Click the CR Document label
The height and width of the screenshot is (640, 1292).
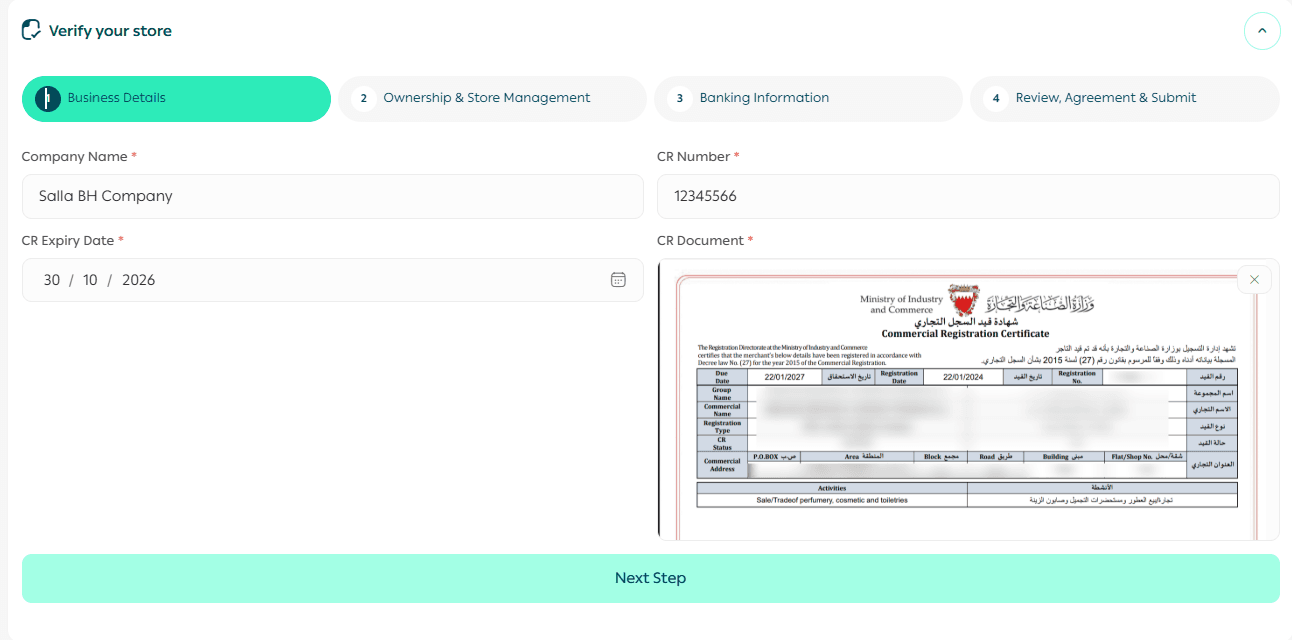click(701, 241)
